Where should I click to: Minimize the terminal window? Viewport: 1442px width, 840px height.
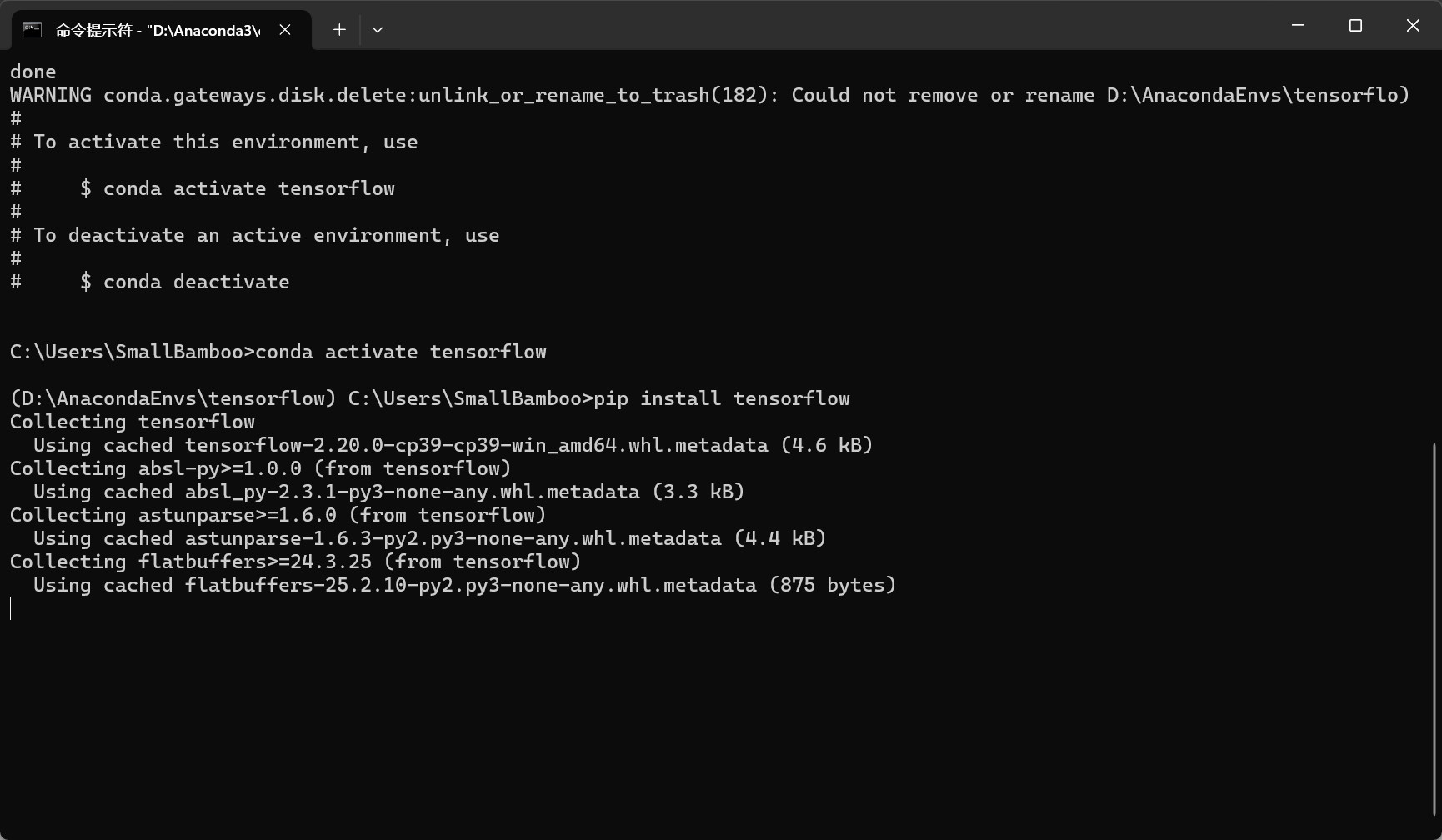[1298, 26]
